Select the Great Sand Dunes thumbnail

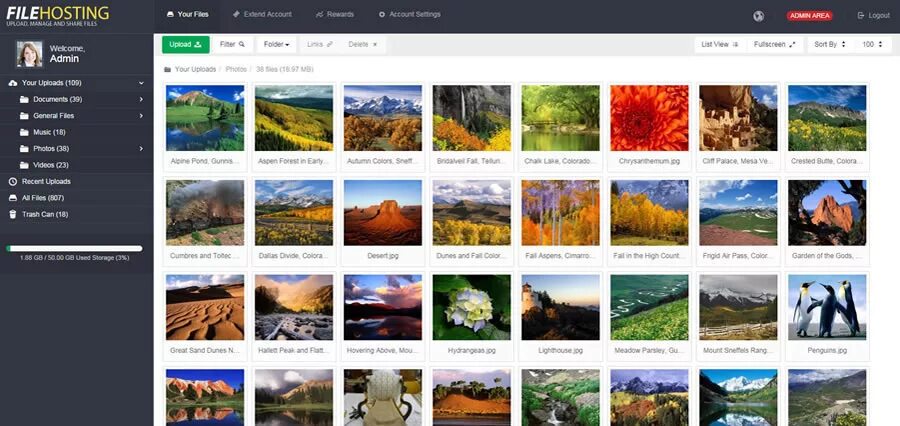tap(205, 307)
